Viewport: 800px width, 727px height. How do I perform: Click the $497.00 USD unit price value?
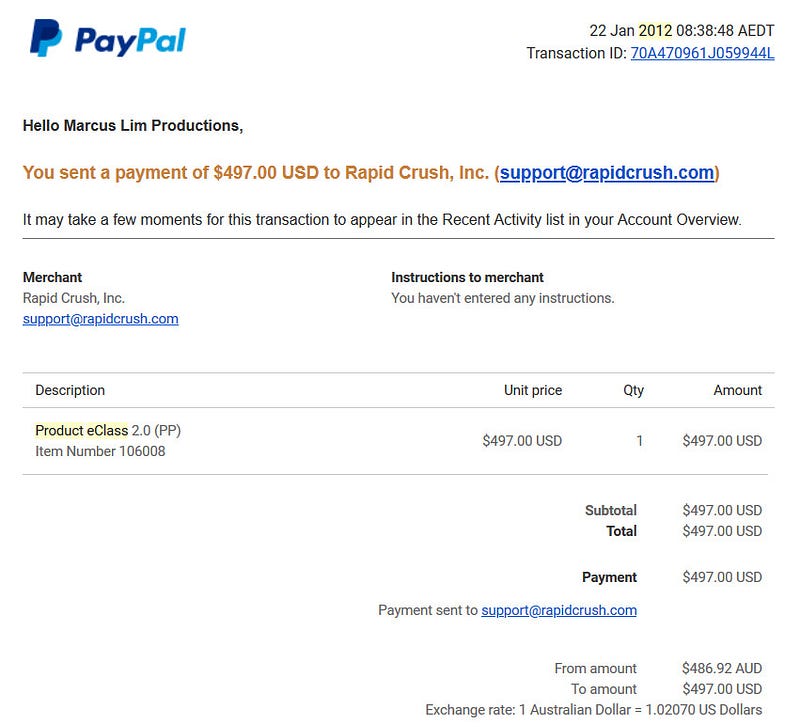pyautogui.click(x=522, y=440)
